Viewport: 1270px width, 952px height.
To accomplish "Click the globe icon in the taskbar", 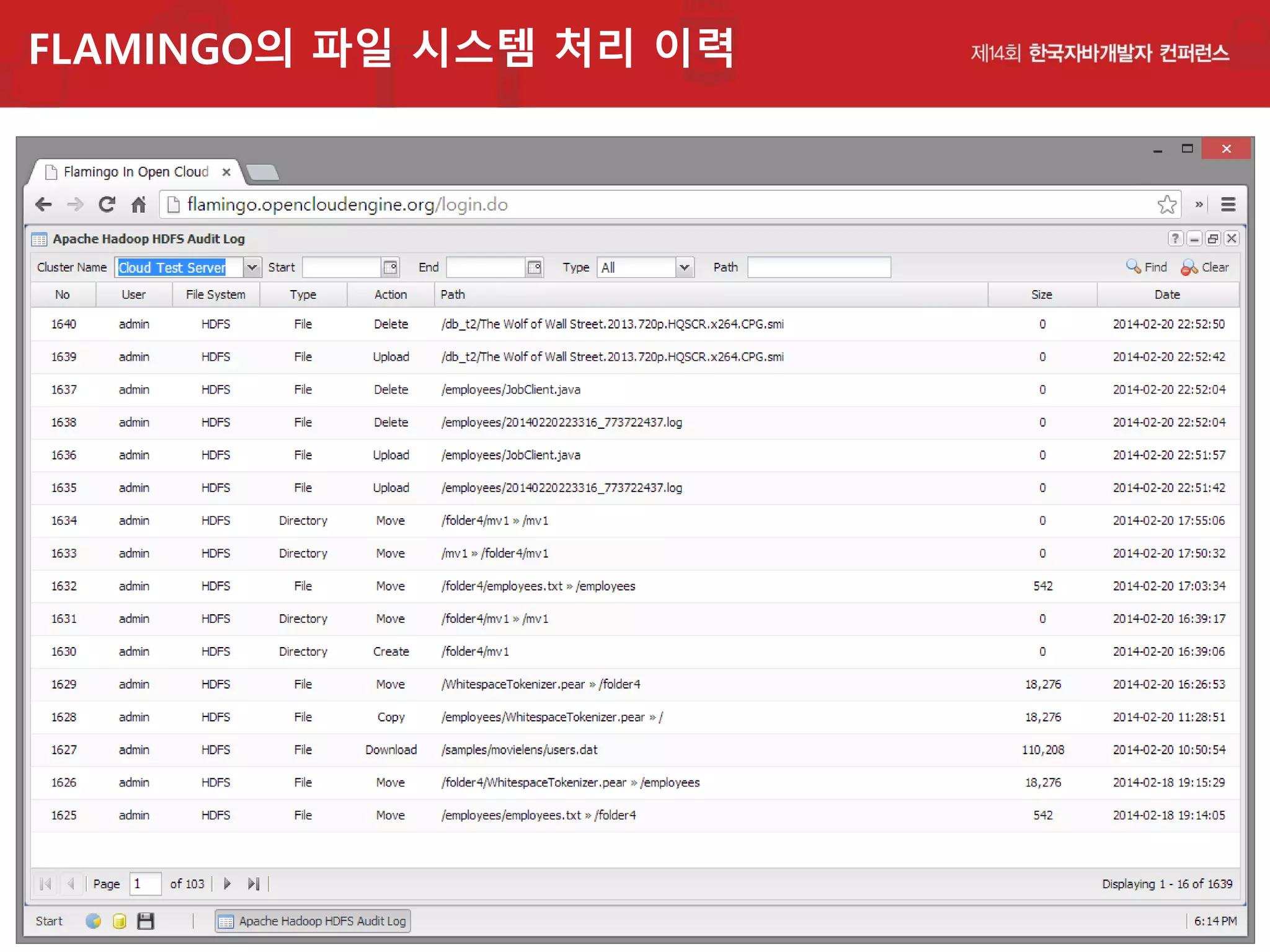I will [x=94, y=922].
